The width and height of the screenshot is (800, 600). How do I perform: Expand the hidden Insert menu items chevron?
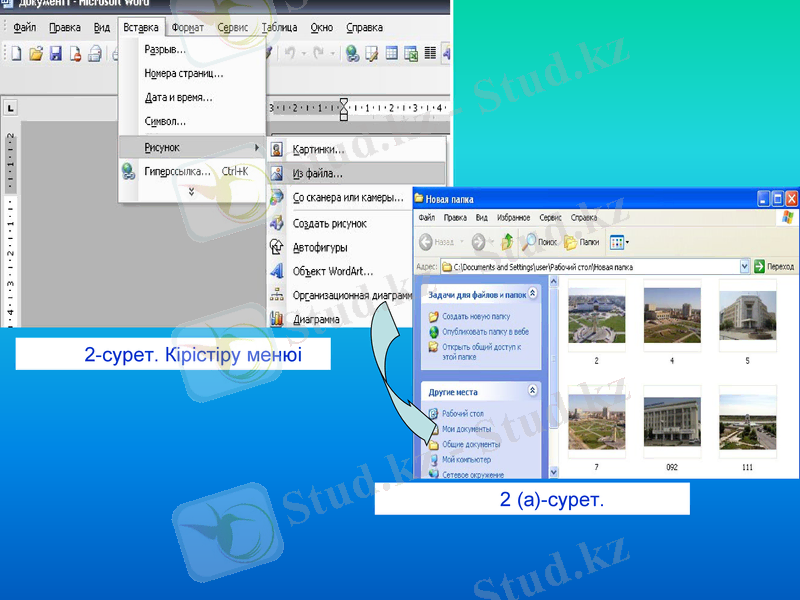pyautogui.click(x=192, y=192)
